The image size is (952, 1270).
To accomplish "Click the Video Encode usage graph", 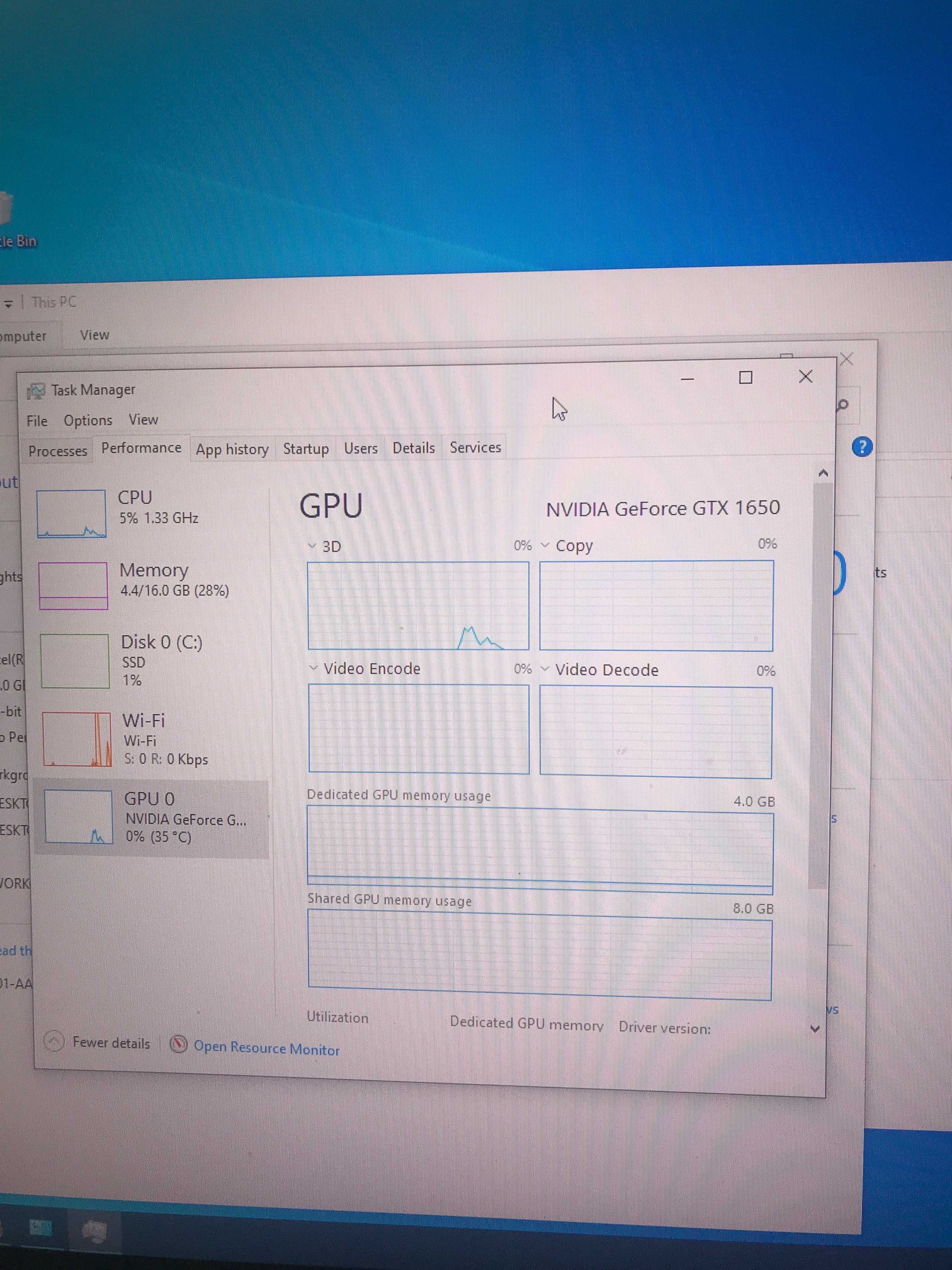I will tap(419, 729).
